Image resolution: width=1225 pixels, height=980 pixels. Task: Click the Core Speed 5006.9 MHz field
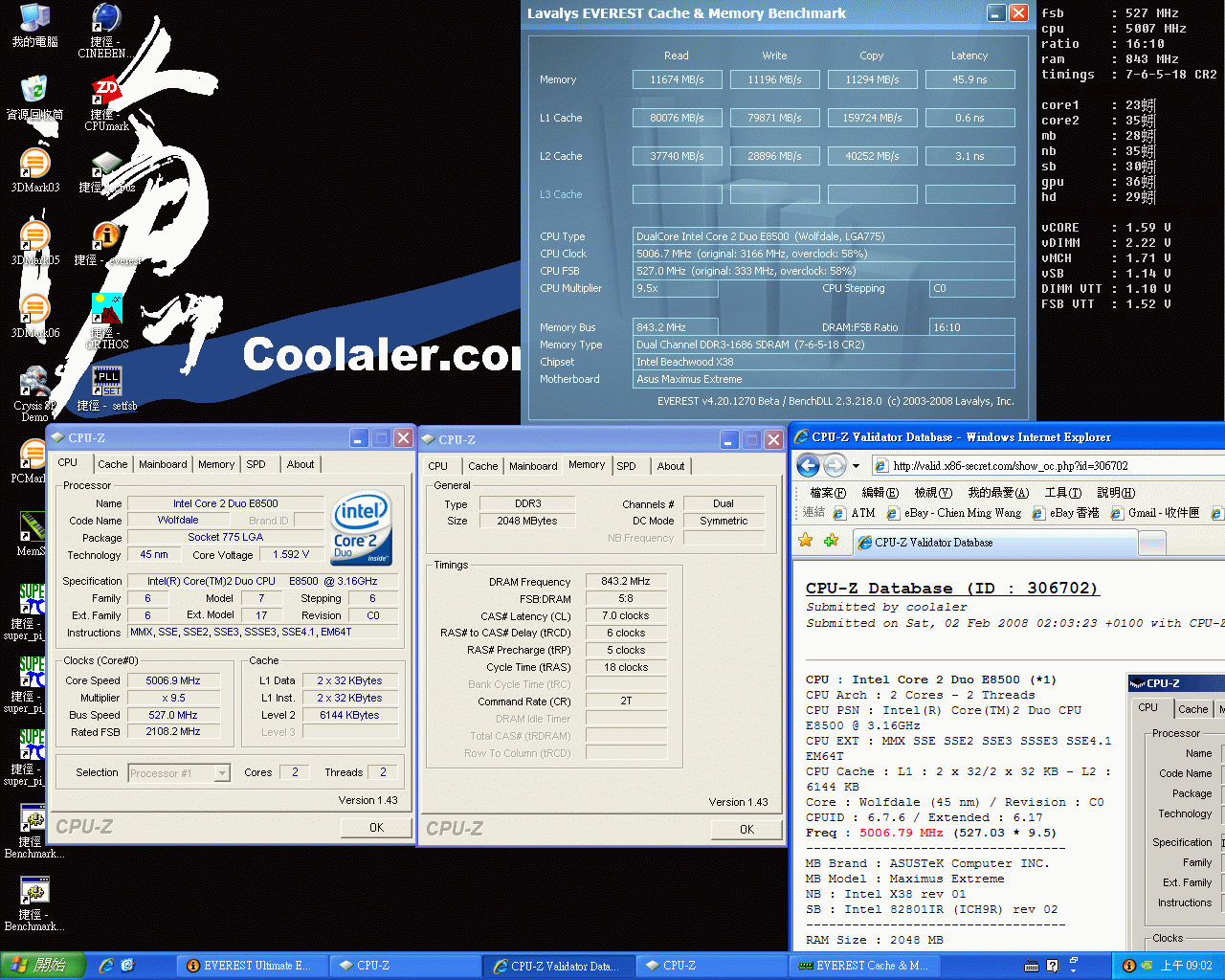pyautogui.click(x=173, y=680)
